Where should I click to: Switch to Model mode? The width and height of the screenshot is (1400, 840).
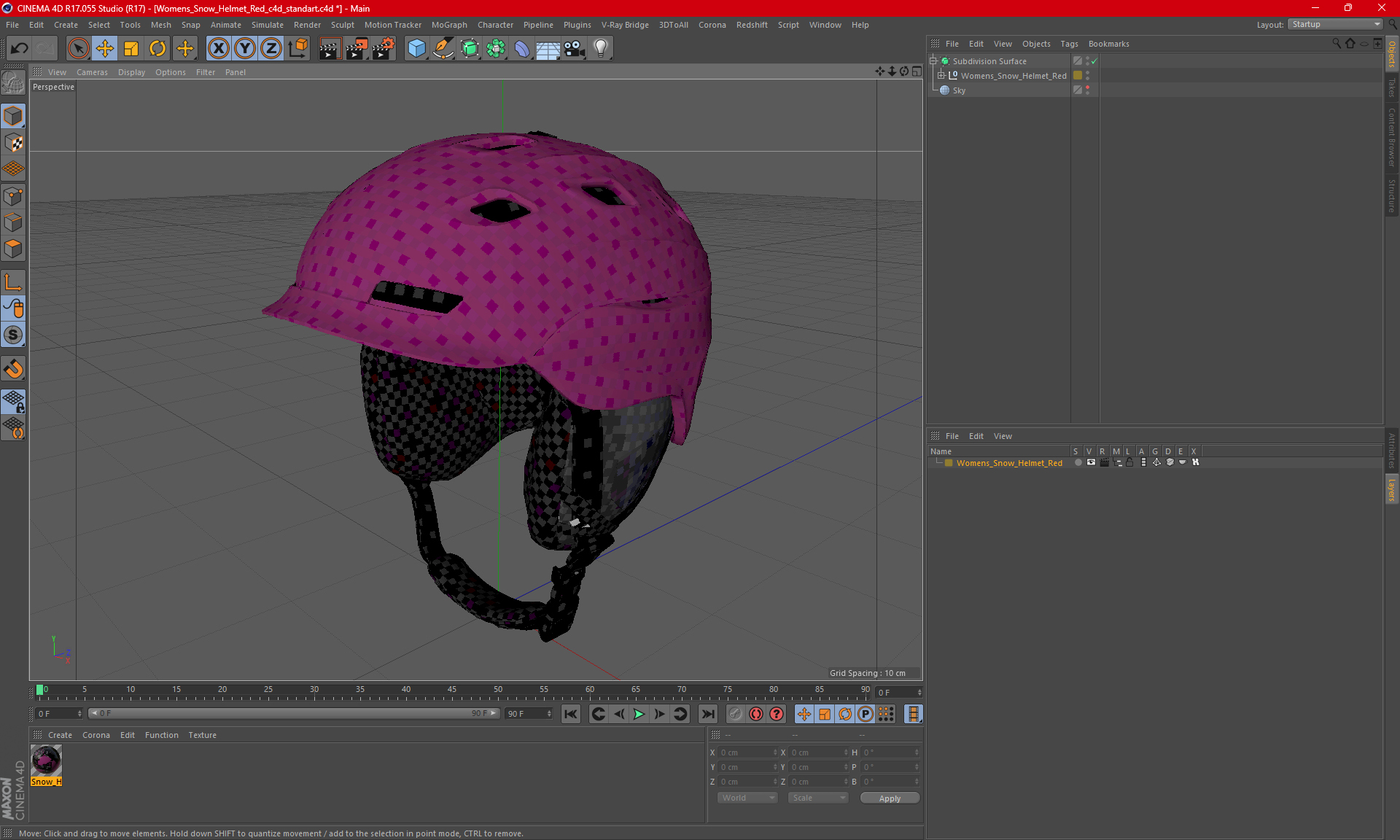click(x=13, y=117)
